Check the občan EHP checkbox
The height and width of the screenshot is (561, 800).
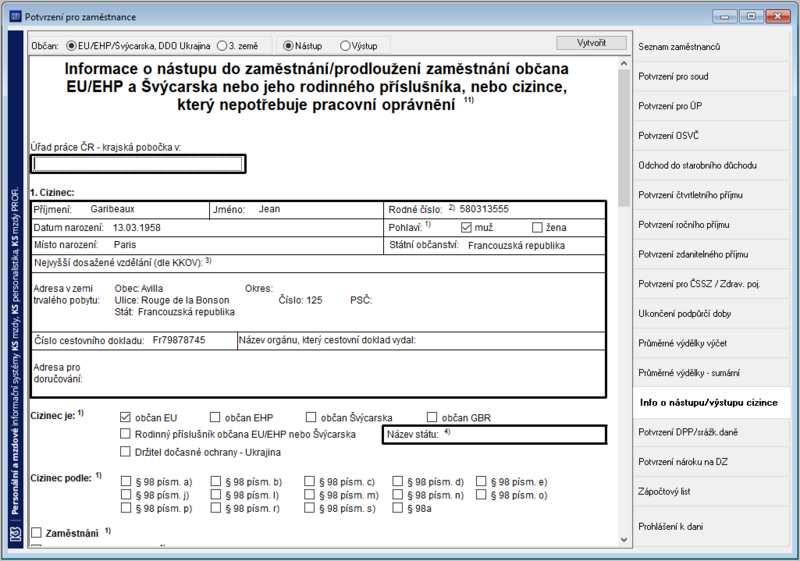point(215,417)
